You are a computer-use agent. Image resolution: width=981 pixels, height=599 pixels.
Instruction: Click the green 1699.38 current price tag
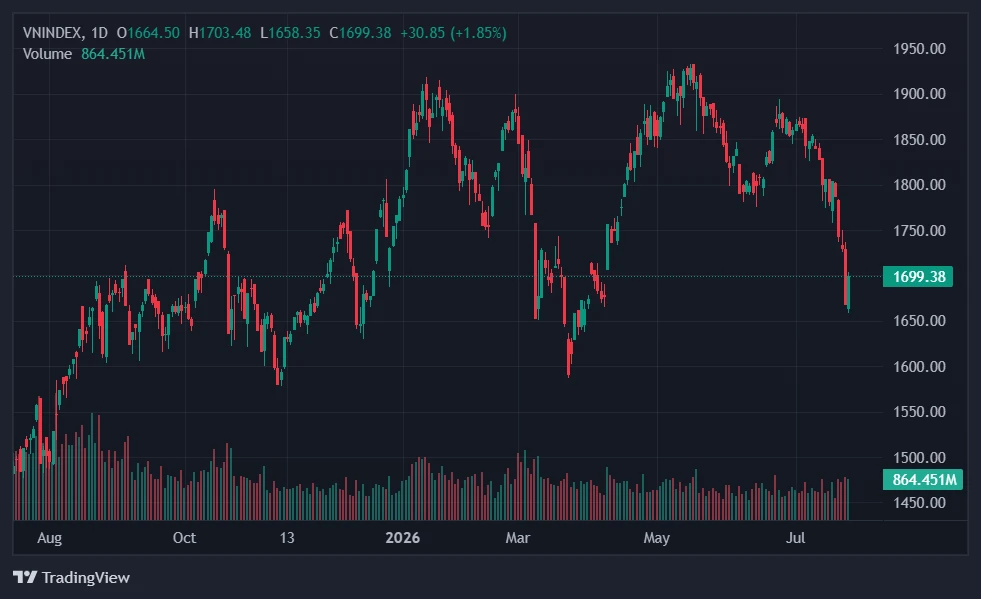click(918, 276)
